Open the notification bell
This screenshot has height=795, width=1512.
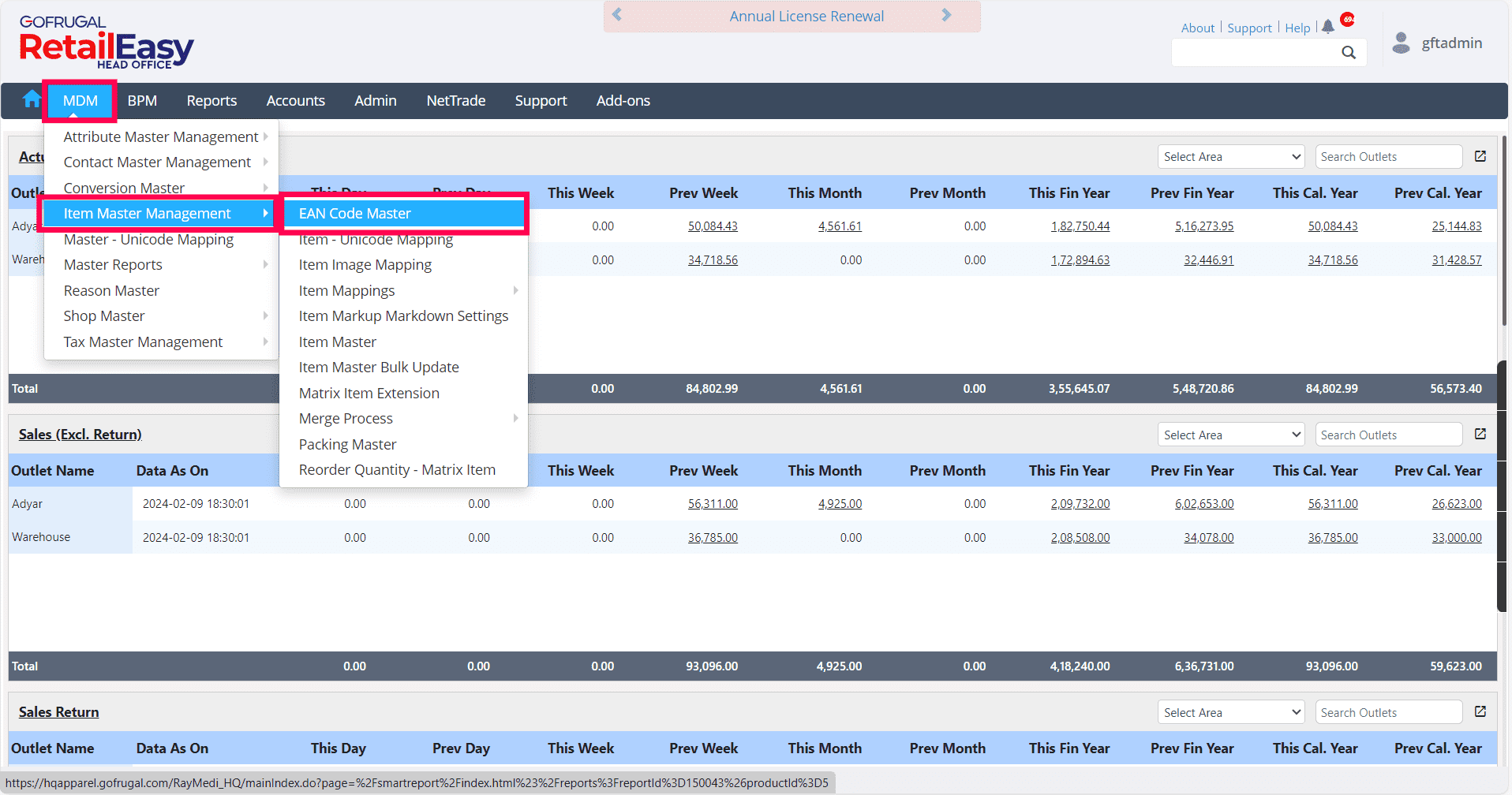(1328, 26)
